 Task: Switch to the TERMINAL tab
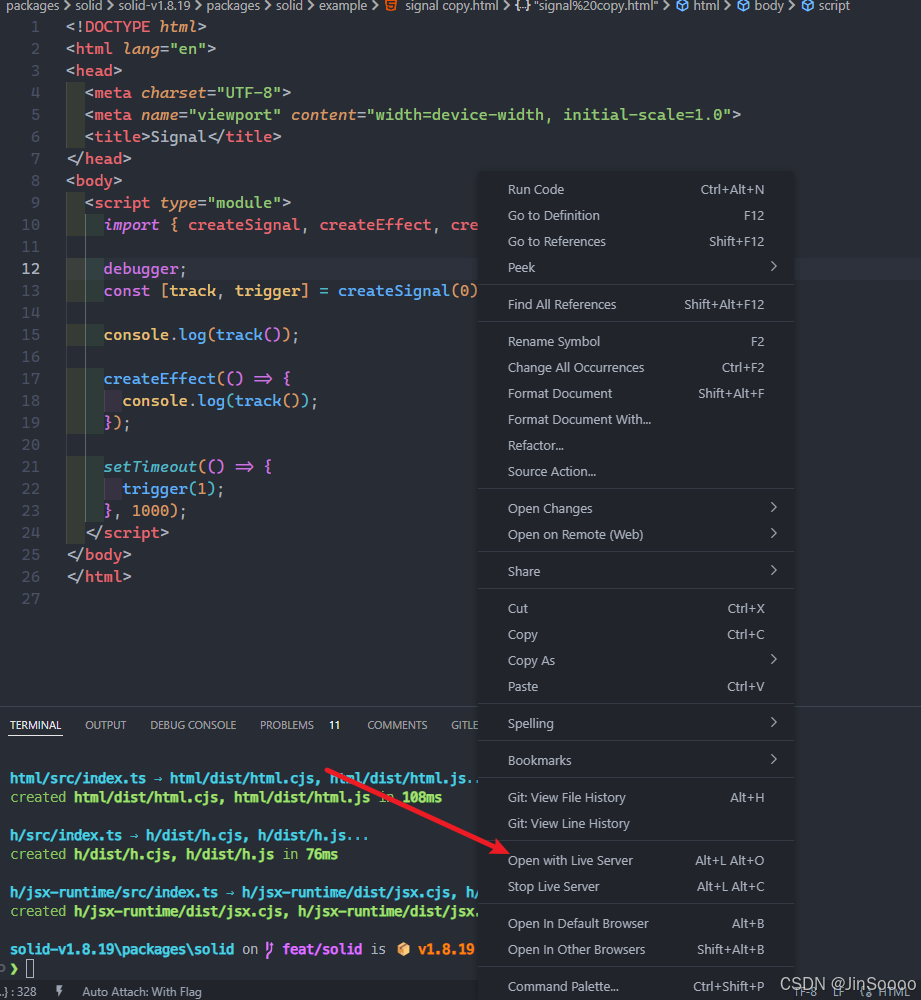click(x=36, y=726)
